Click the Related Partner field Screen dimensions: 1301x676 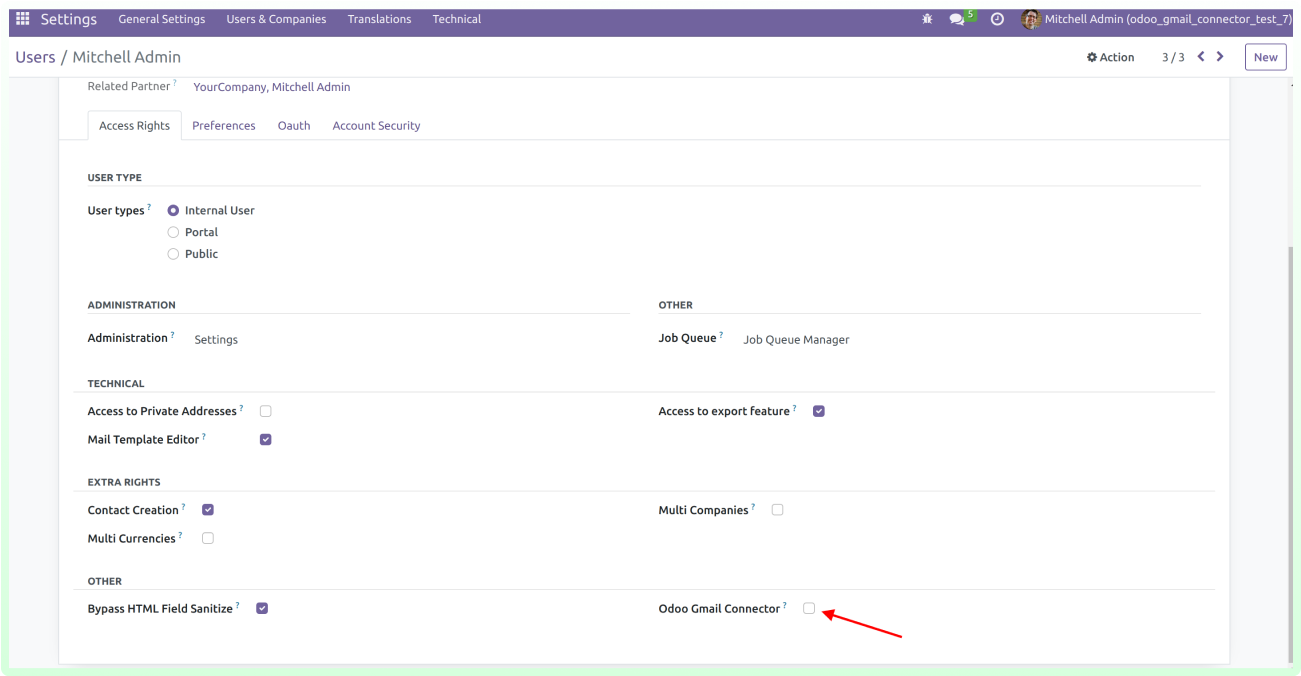pyautogui.click(x=271, y=87)
